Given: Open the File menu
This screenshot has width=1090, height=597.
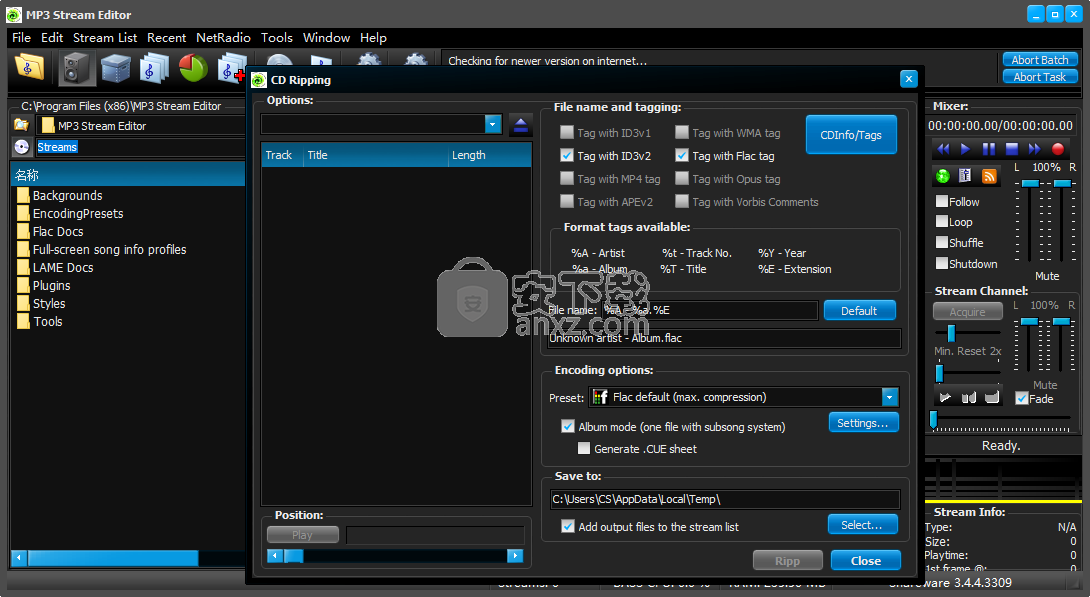Looking at the screenshot, I should pos(22,38).
